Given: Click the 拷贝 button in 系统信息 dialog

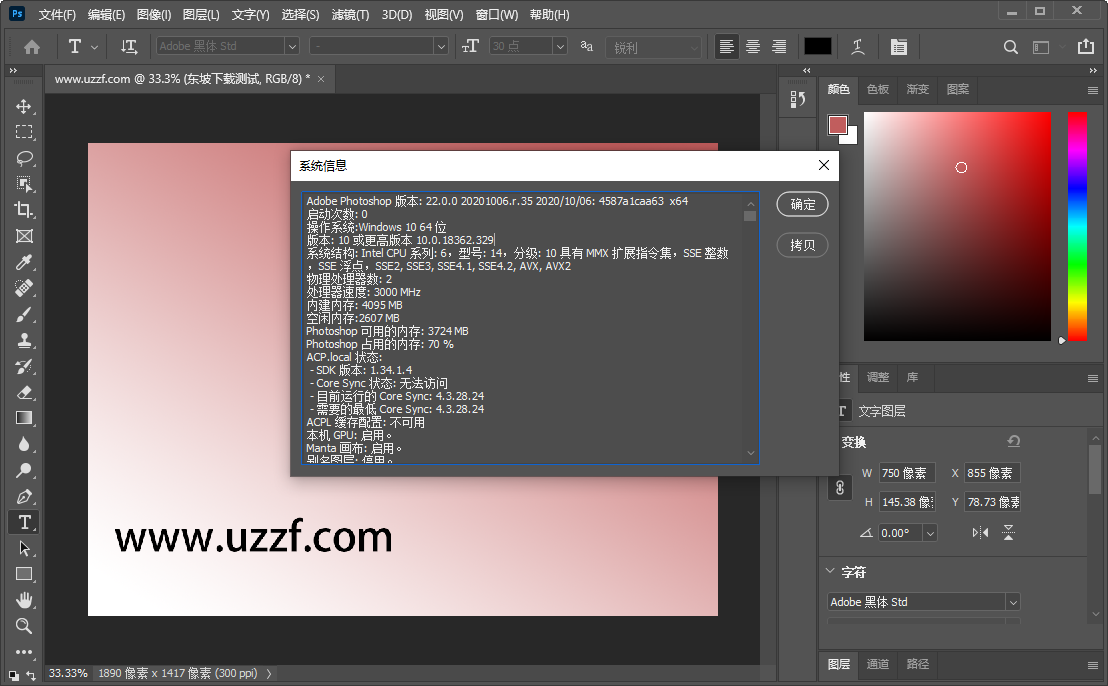Looking at the screenshot, I should pos(802,245).
